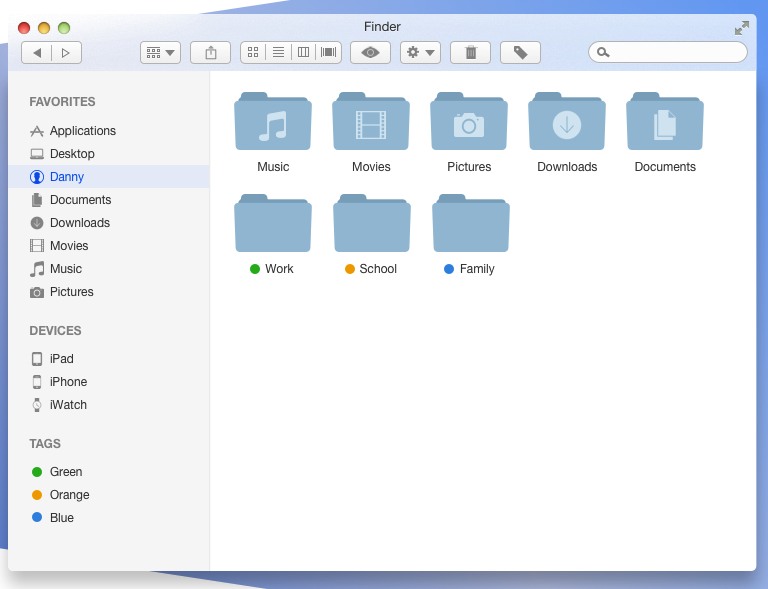The image size is (768, 589).
Task: Click the Share toolbar icon
Action: click(210, 52)
